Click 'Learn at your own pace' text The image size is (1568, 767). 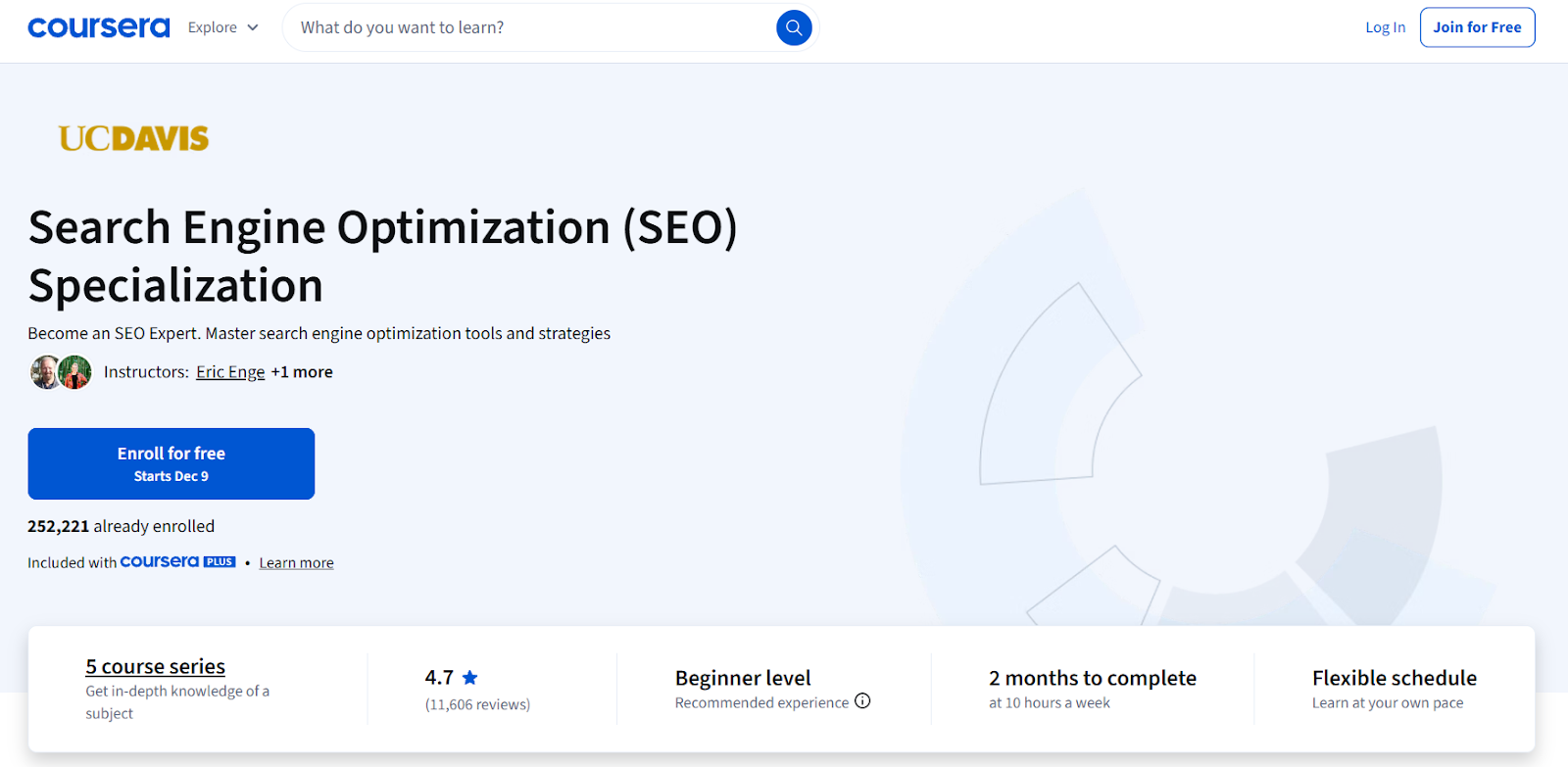coord(1388,703)
